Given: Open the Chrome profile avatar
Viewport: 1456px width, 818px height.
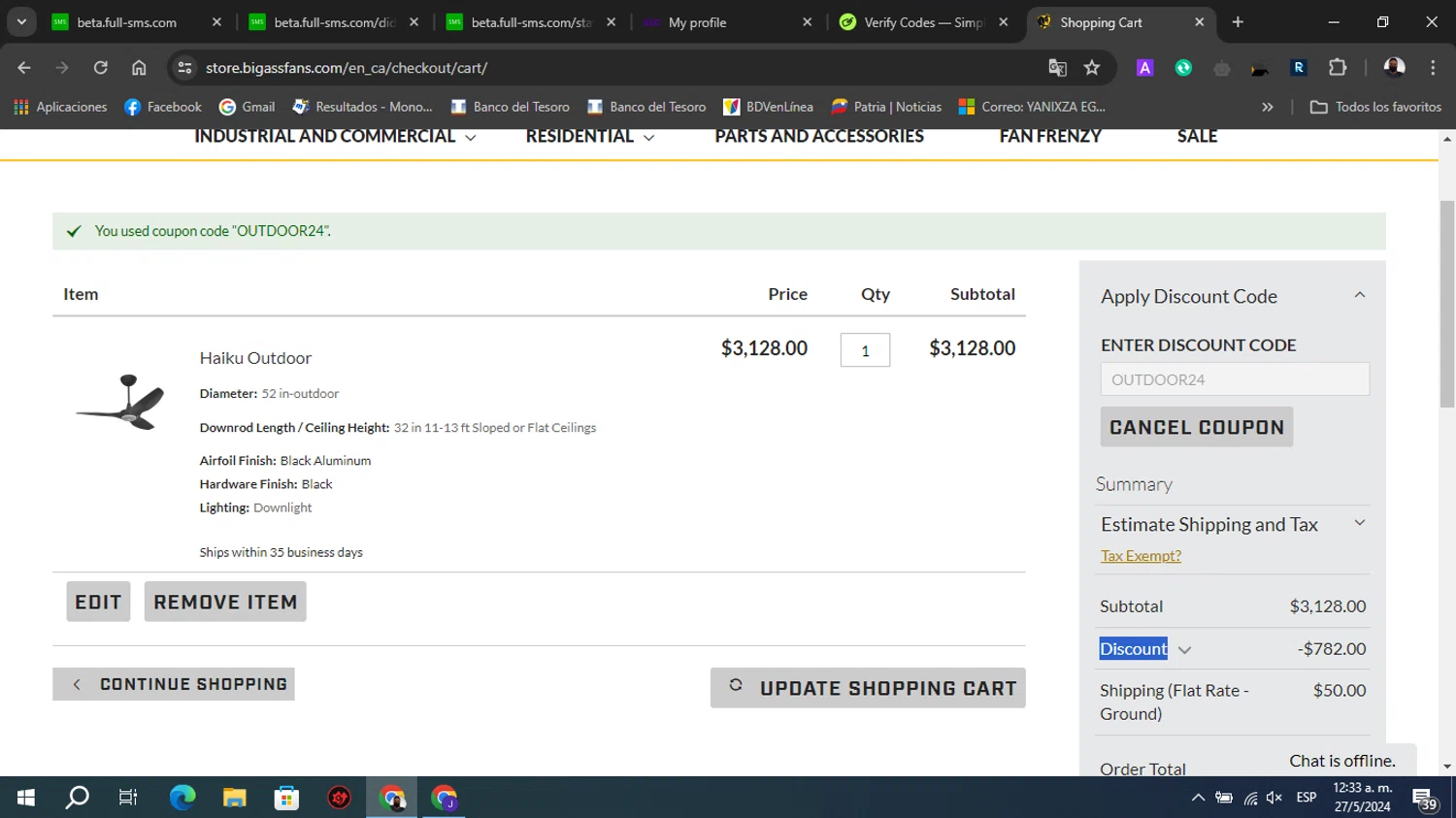Looking at the screenshot, I should click(x=1394, y=68).
